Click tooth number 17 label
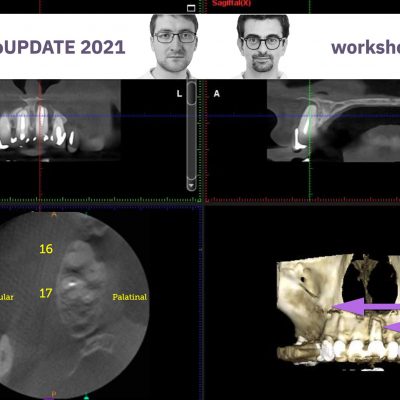Image resolution: width=400 pixels, height=400 pixels. pos(46,293)
